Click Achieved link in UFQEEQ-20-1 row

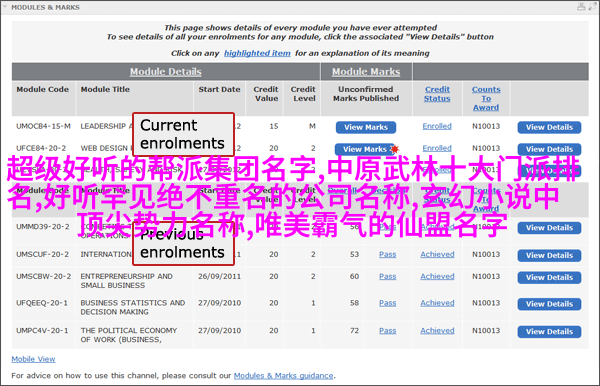point(437,303)
